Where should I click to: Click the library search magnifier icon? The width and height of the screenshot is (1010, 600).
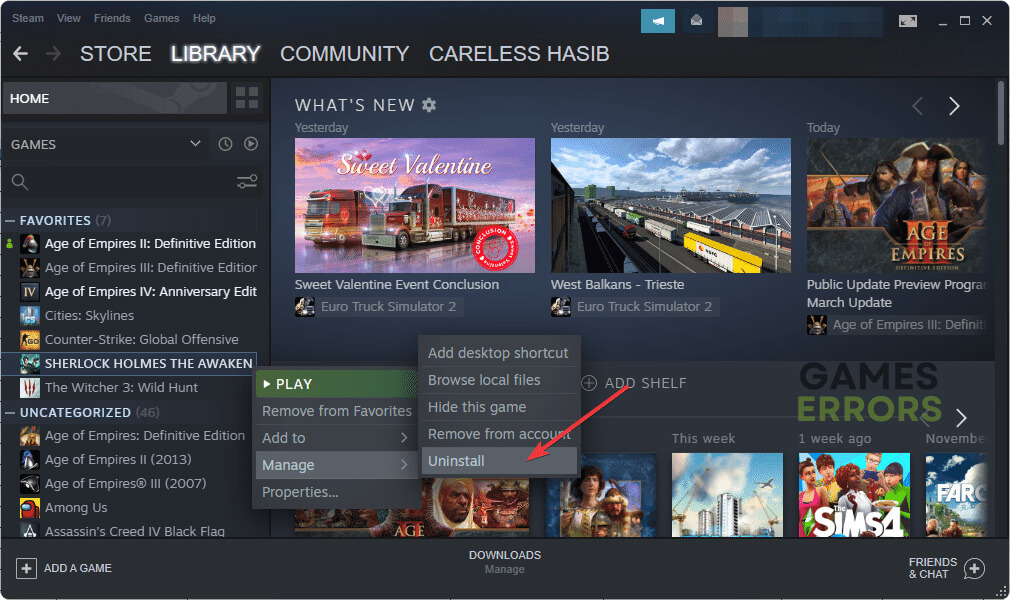(x=20, y=182)
